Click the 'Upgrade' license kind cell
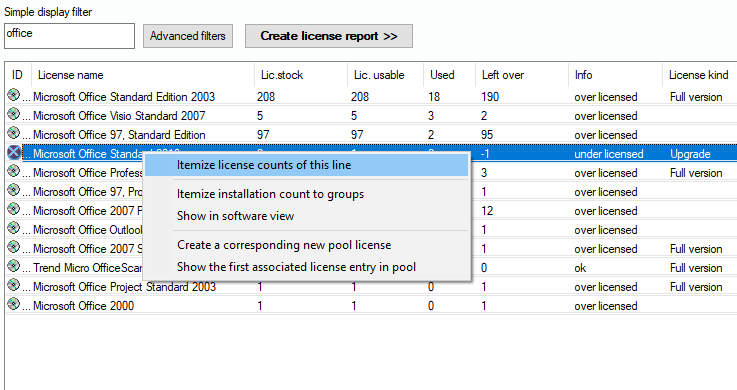The image size is (737, 390). tap(690, 154)
